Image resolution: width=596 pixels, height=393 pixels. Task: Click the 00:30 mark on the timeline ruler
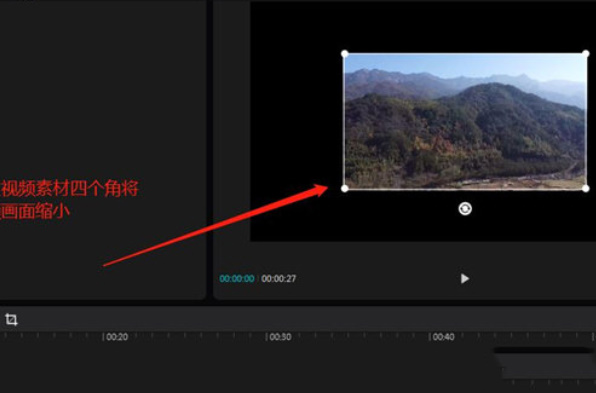tap(280, 337)
